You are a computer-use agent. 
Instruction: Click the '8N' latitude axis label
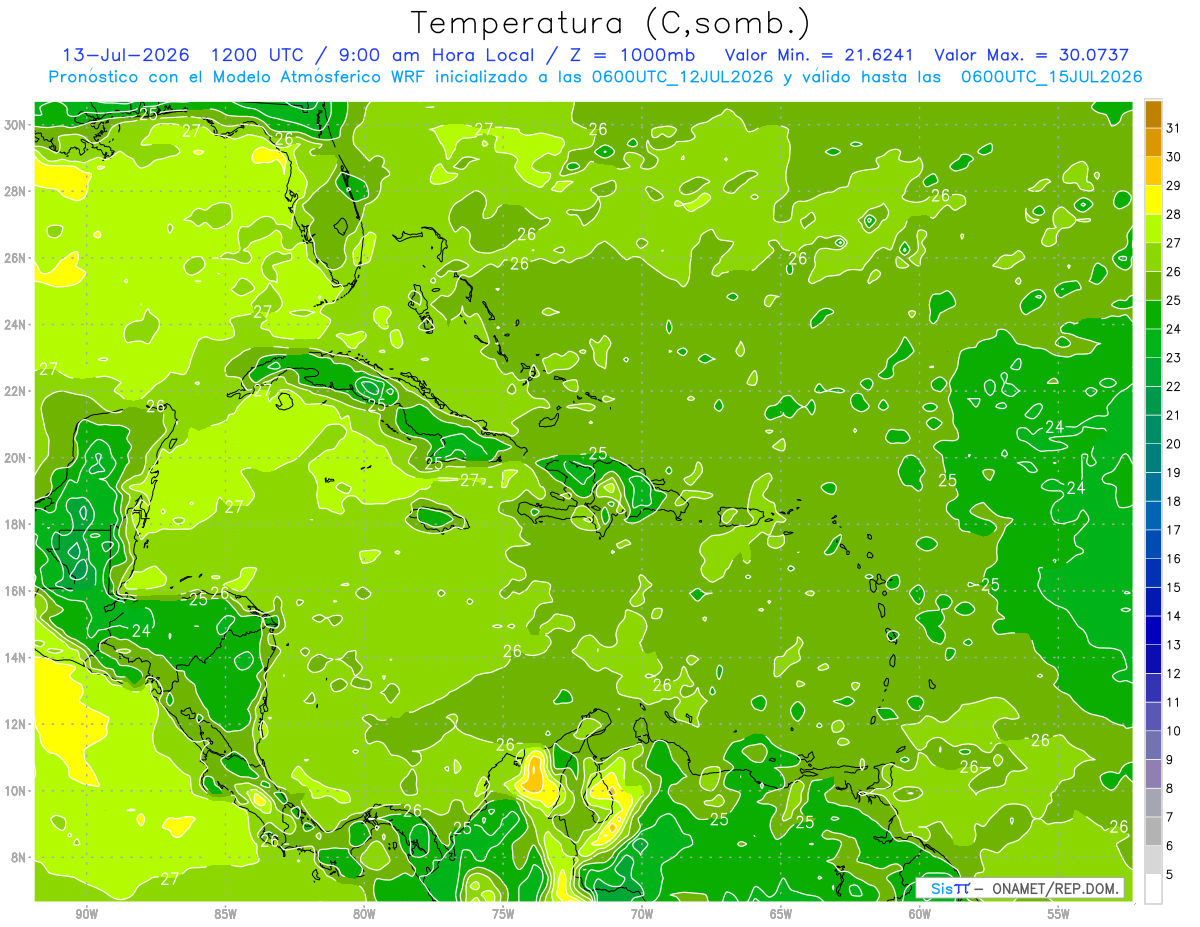pyautogui.click(x=19, y=857)
